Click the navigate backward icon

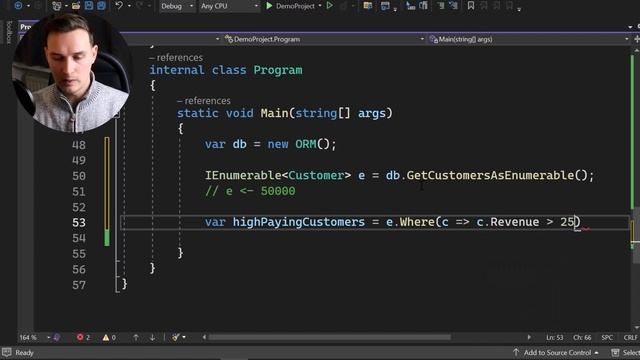[18, 6]
